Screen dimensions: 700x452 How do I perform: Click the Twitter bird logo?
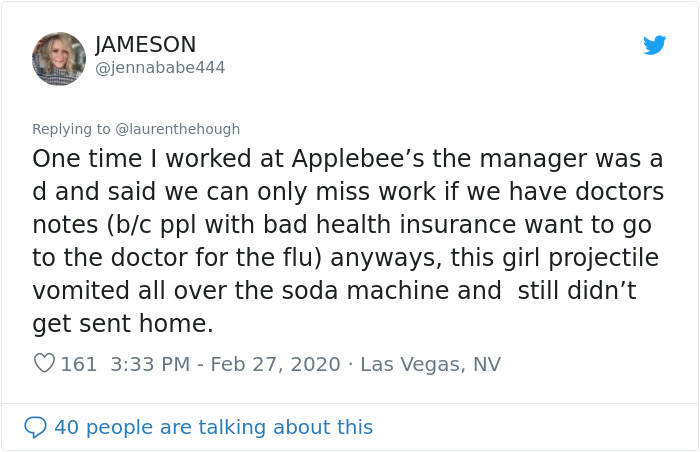pos(654,45)
